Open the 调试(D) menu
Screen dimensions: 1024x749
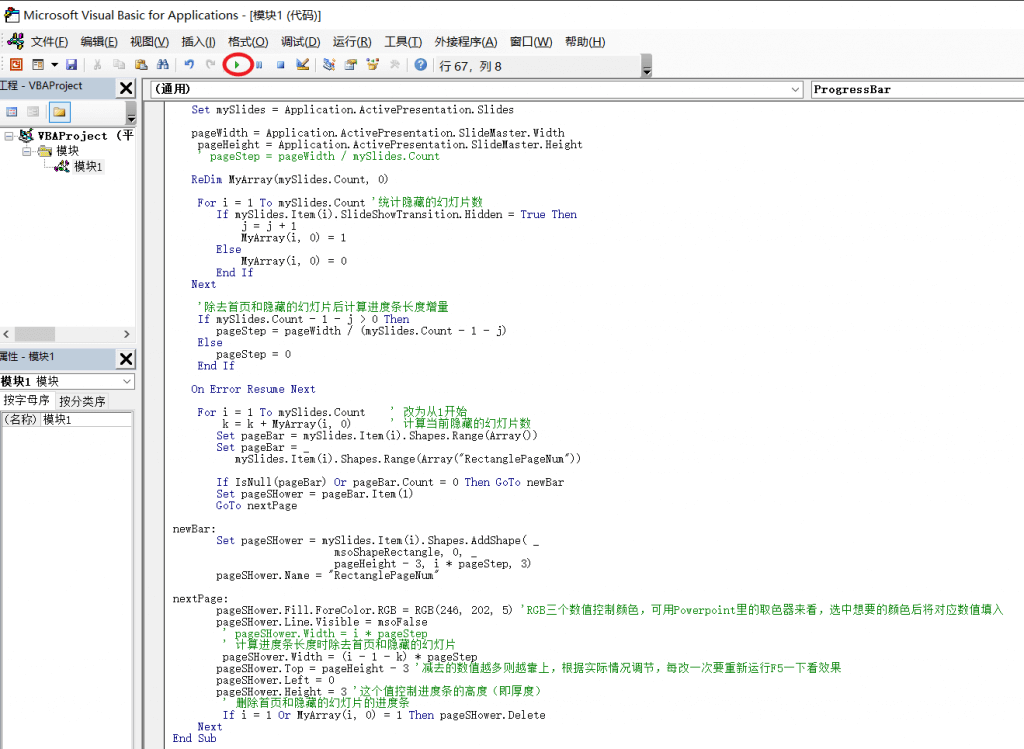point(300,42)
